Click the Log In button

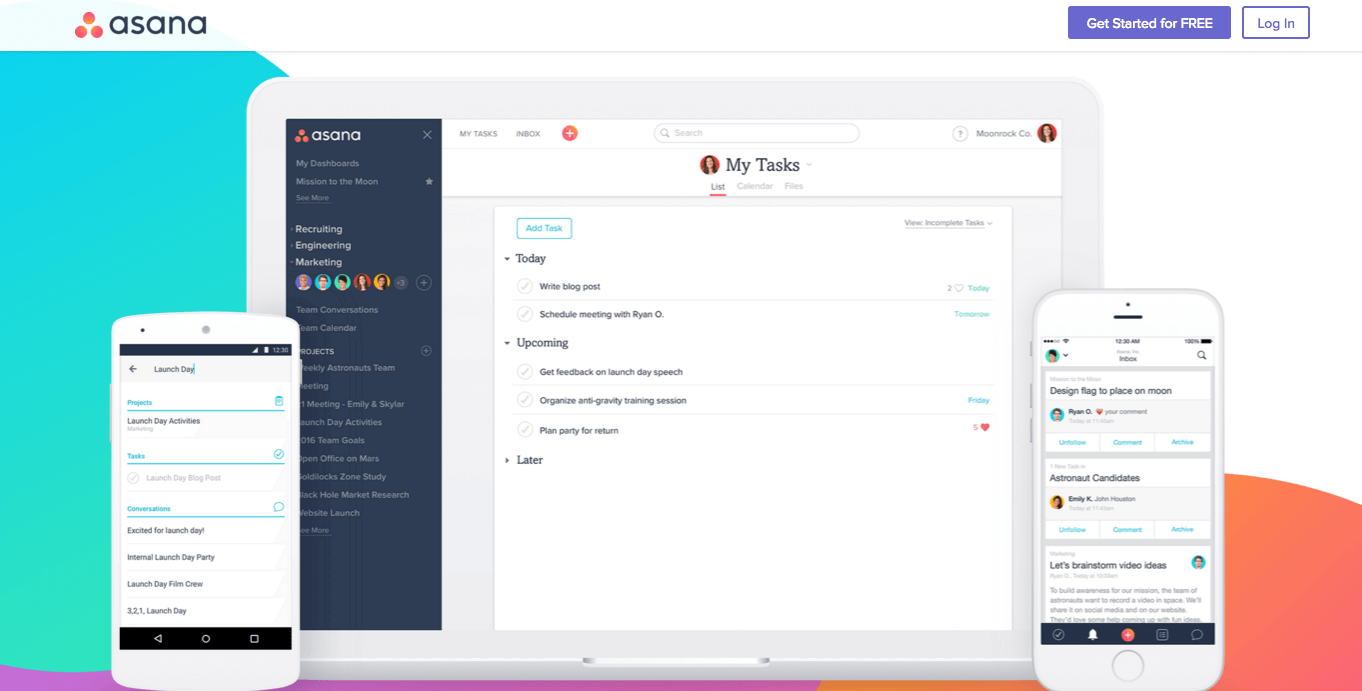pos(1275,23)
